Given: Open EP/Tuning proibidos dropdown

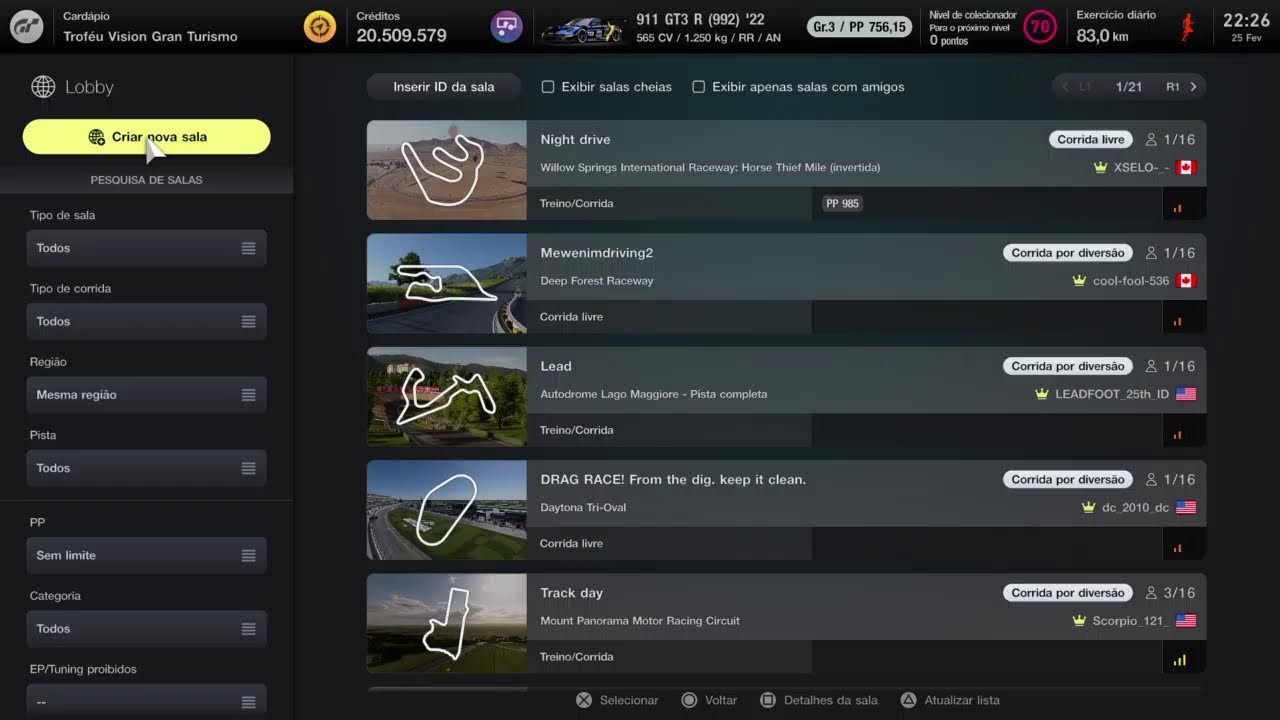Looking at the screenshot, I should pos(147,701).
